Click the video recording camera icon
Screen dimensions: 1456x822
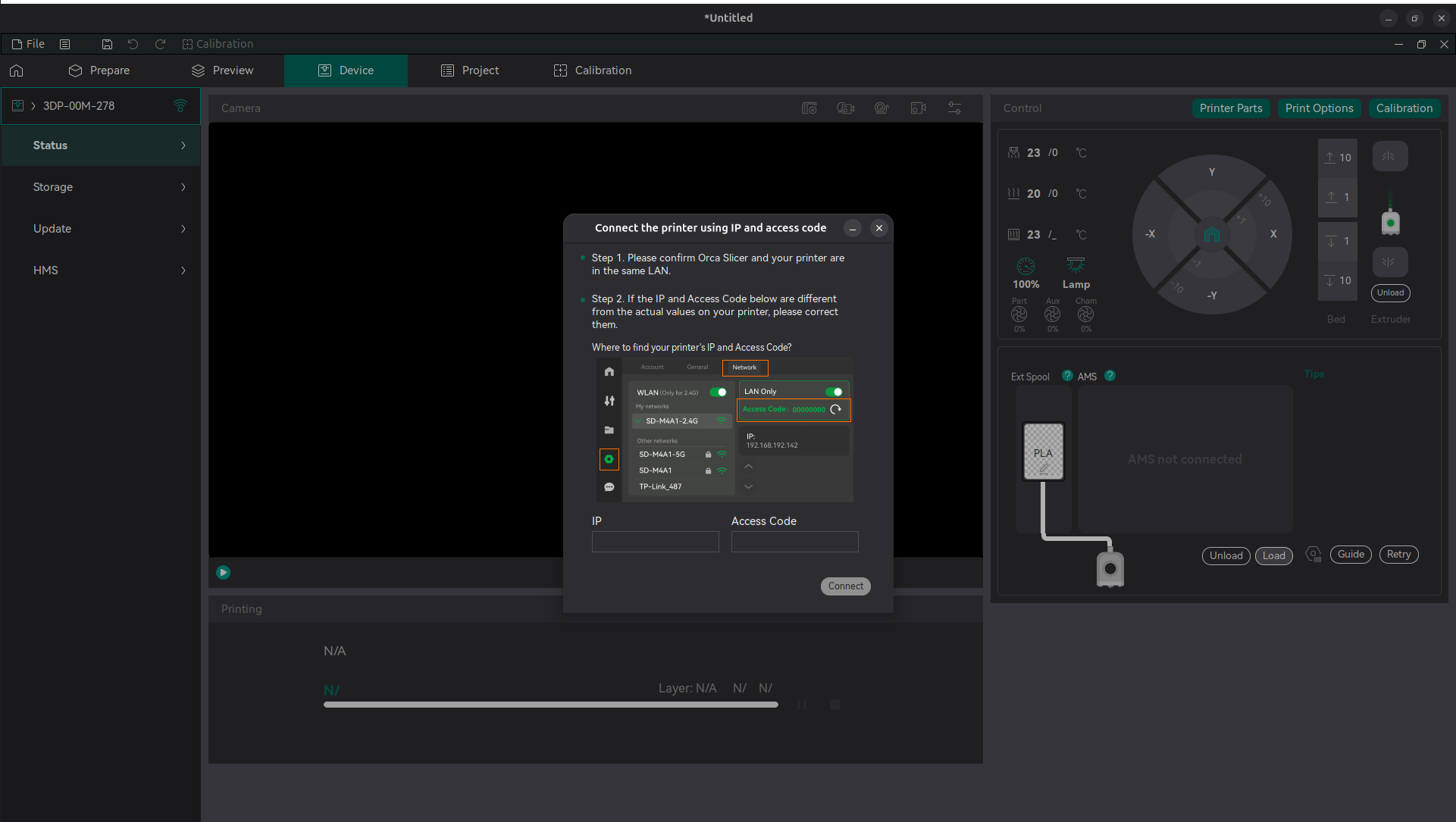[x=918, y=108]
